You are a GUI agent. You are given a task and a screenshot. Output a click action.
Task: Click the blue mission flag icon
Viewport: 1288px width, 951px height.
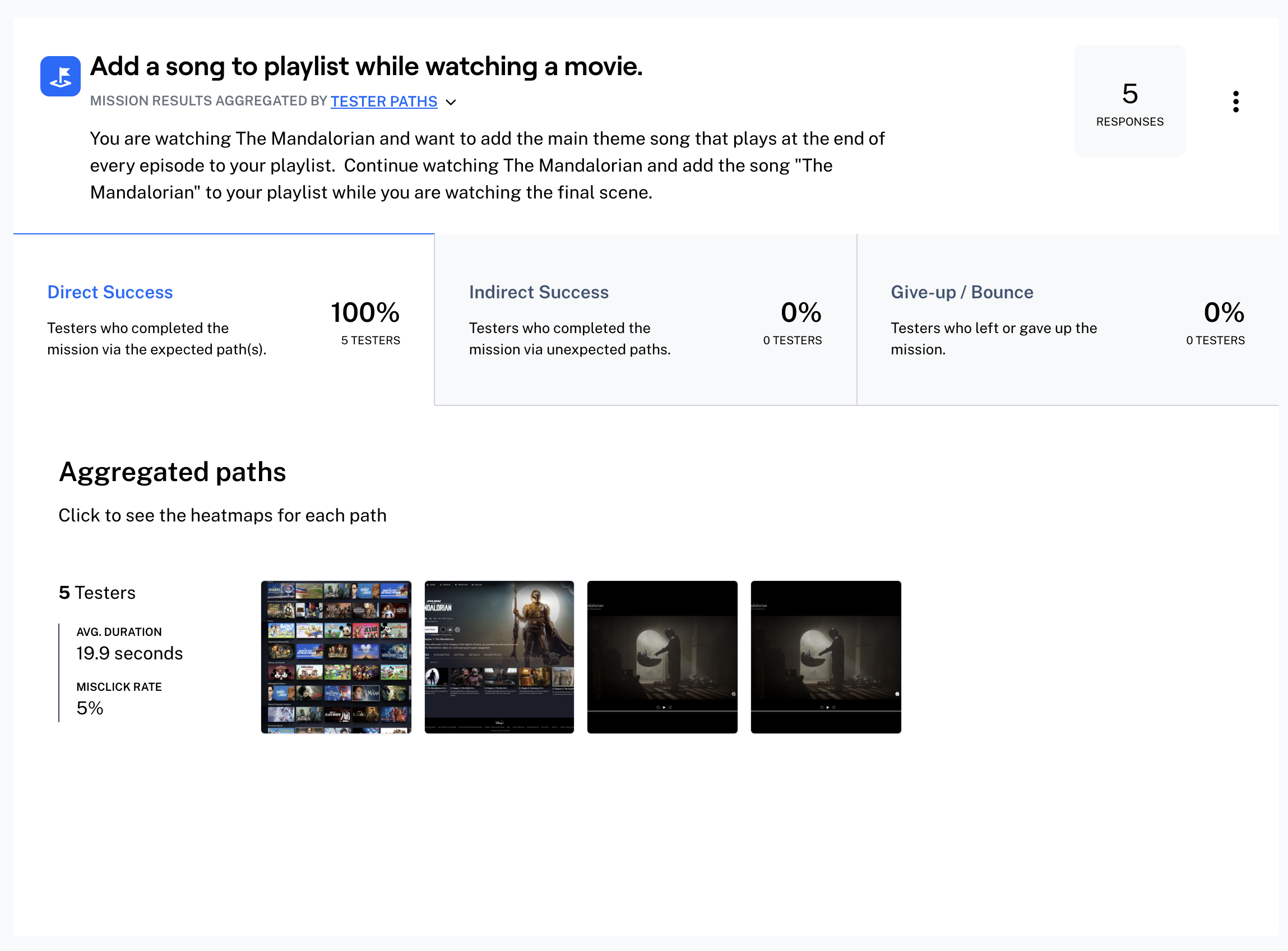coord(60,76)
